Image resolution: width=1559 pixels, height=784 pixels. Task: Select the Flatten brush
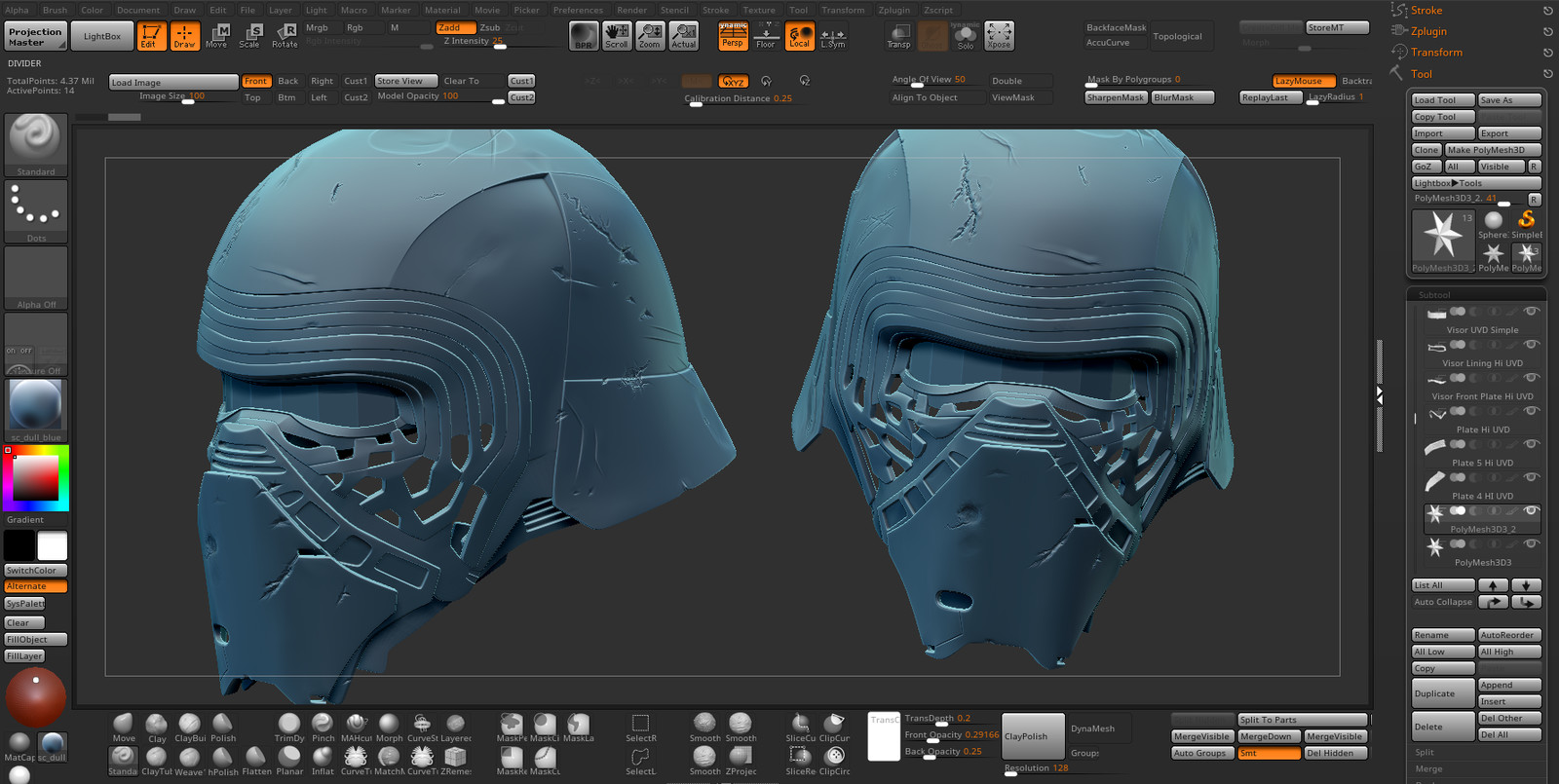pyautogui.click(x=256, y=761)
